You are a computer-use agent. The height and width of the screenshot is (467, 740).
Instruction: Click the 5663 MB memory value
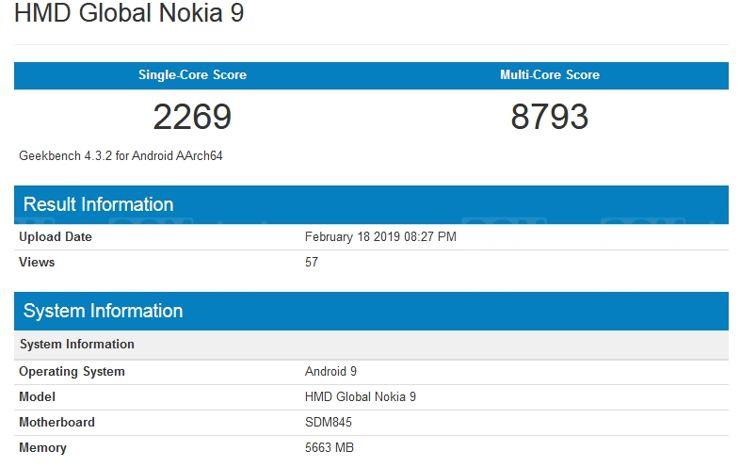pos(329,448)
